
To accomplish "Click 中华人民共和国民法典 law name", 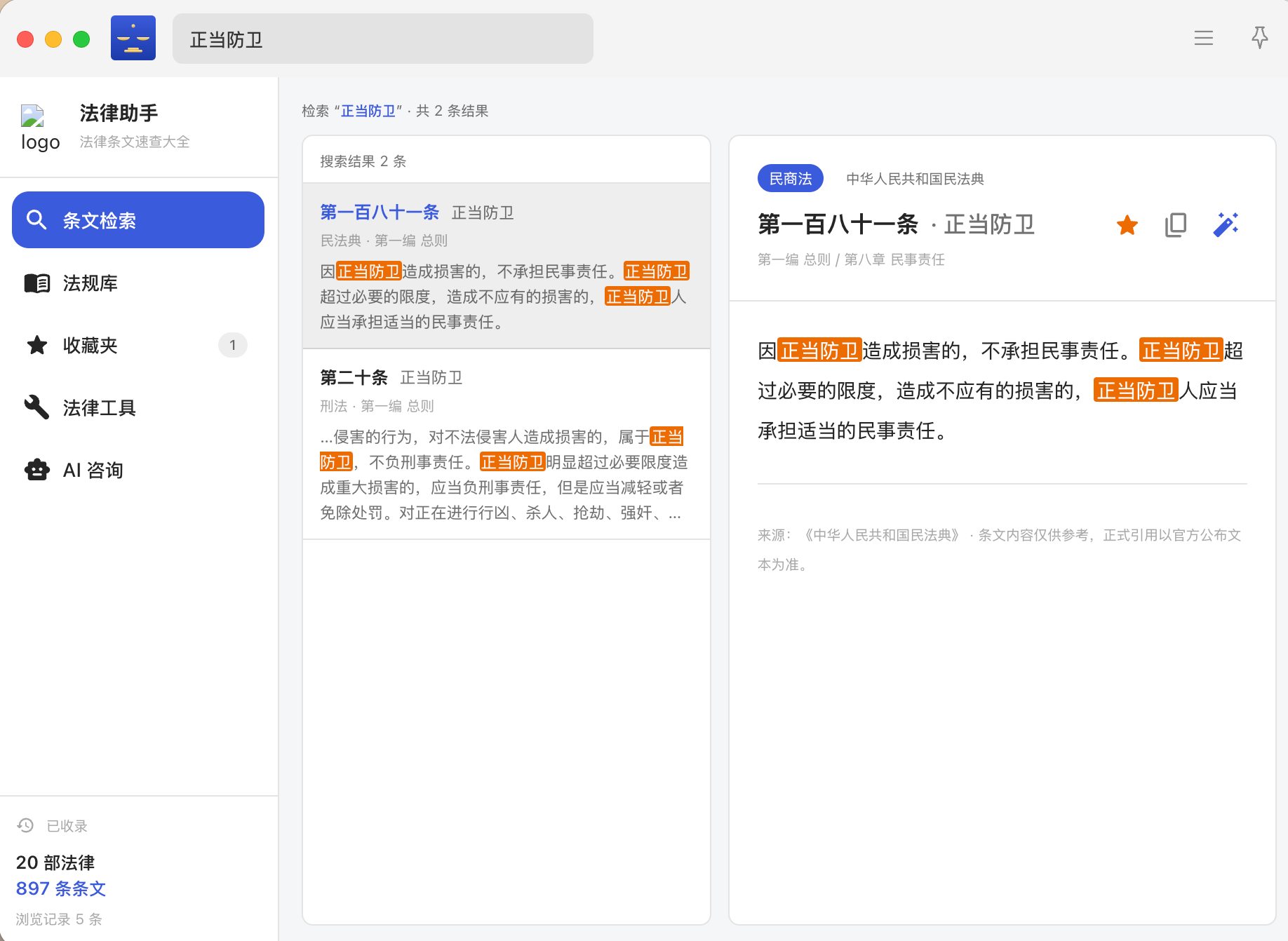I will click(x=915, y=179).
